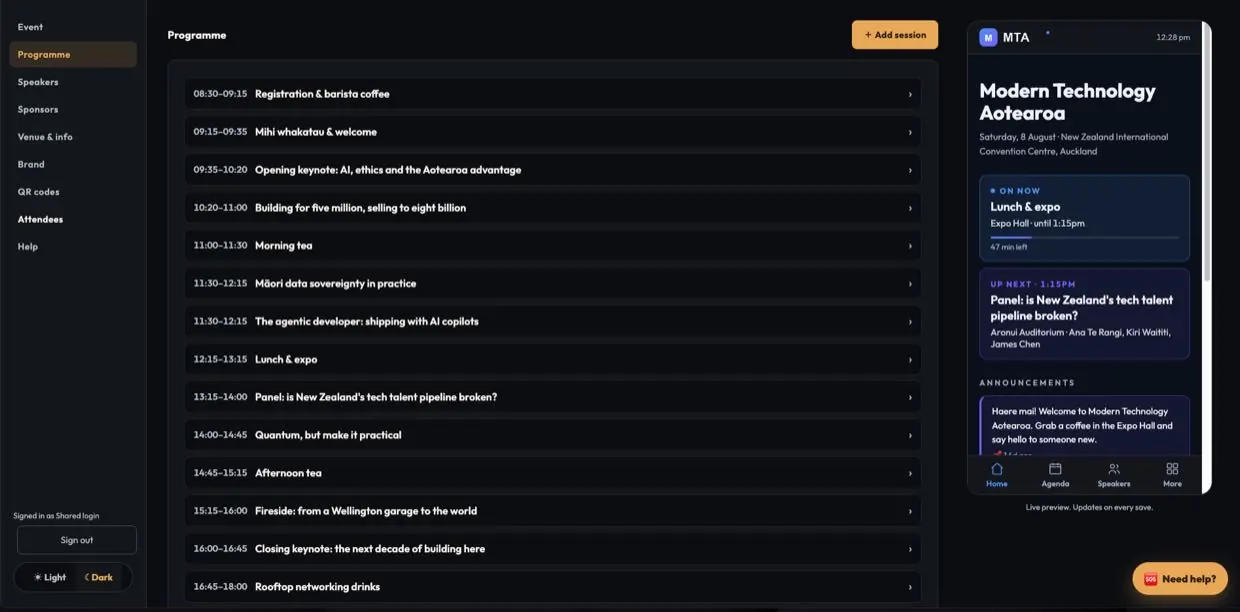The image size is (1240, 612).
Task: Open the On Now Lunch & expo card
Action: [x=1085, y=218]
